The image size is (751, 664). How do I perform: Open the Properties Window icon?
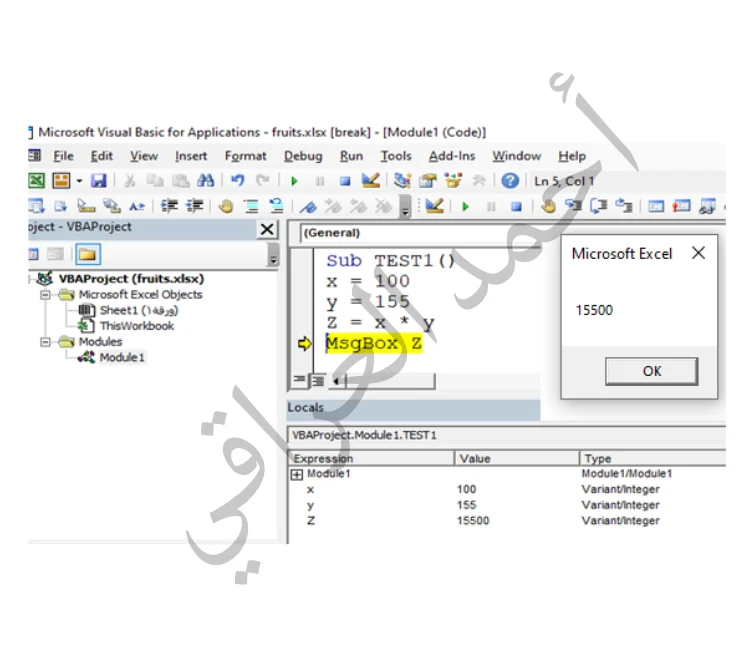point(427,181)
